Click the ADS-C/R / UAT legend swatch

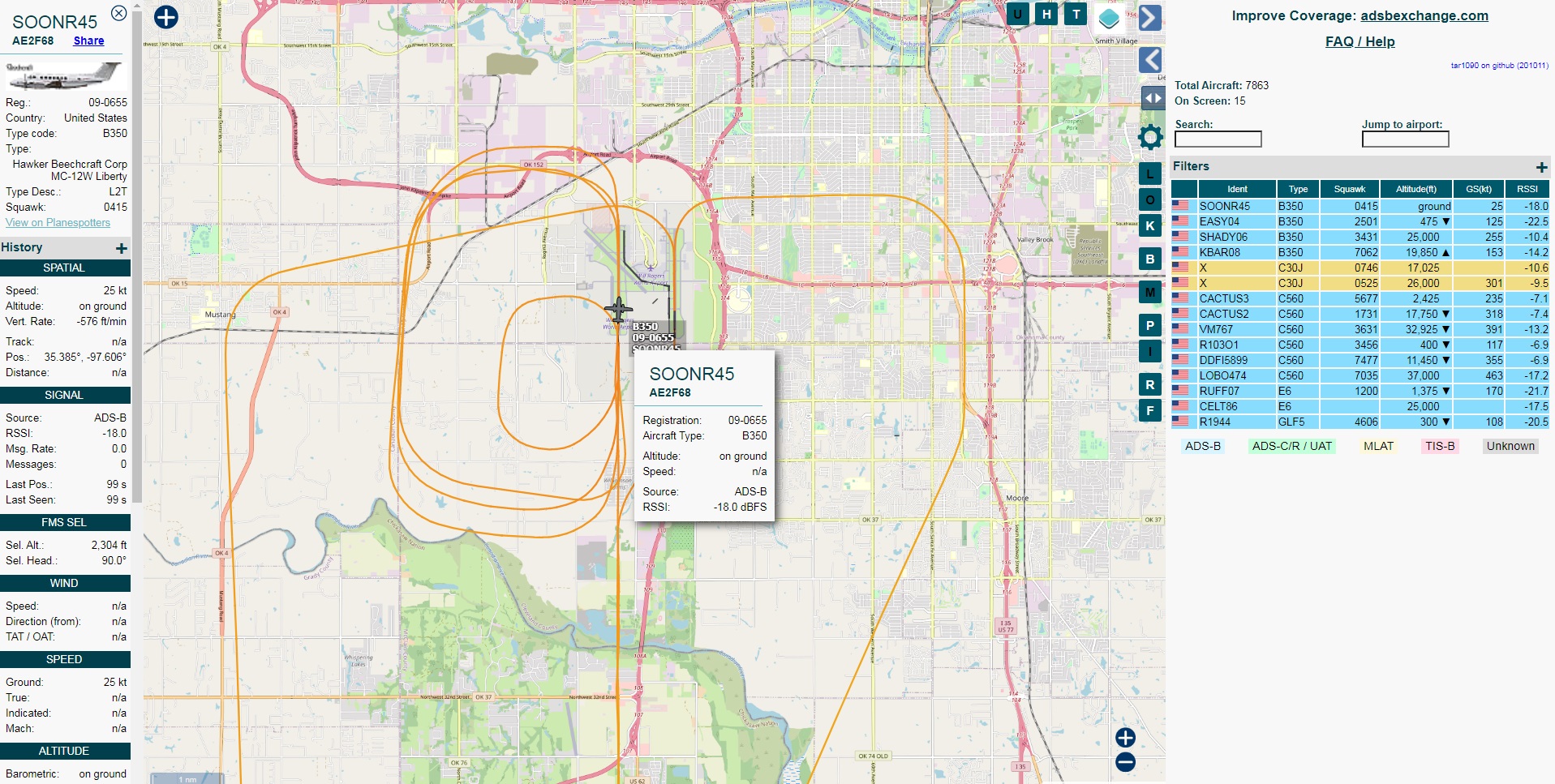pos(1291,446)
